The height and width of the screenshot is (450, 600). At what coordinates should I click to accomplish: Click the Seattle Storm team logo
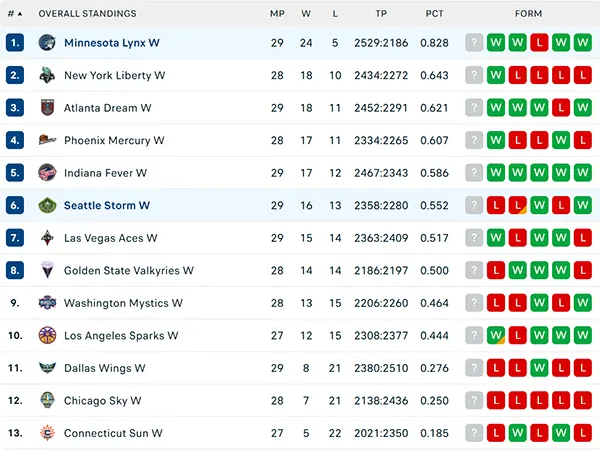point(47,205)
